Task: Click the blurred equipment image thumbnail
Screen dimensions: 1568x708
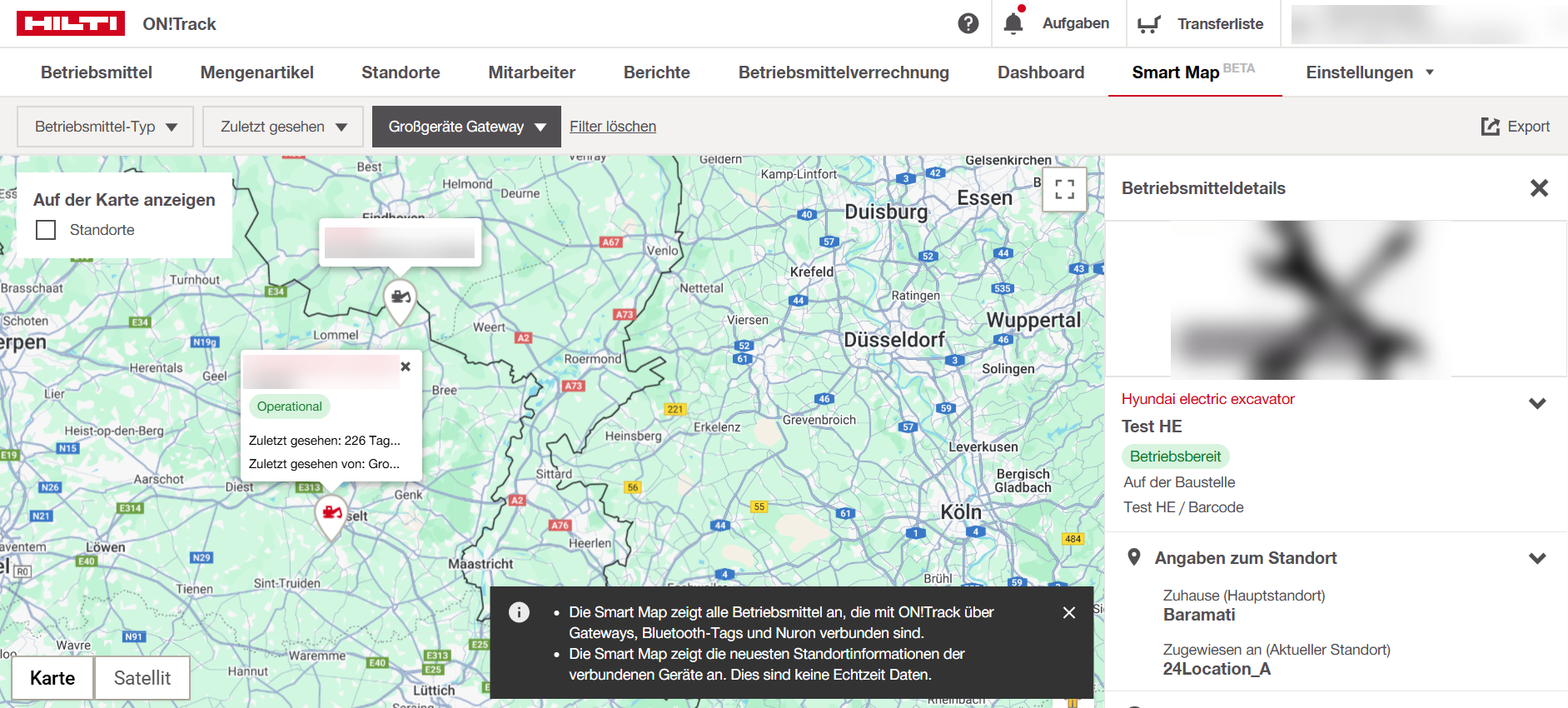Action: point(1310,300)
